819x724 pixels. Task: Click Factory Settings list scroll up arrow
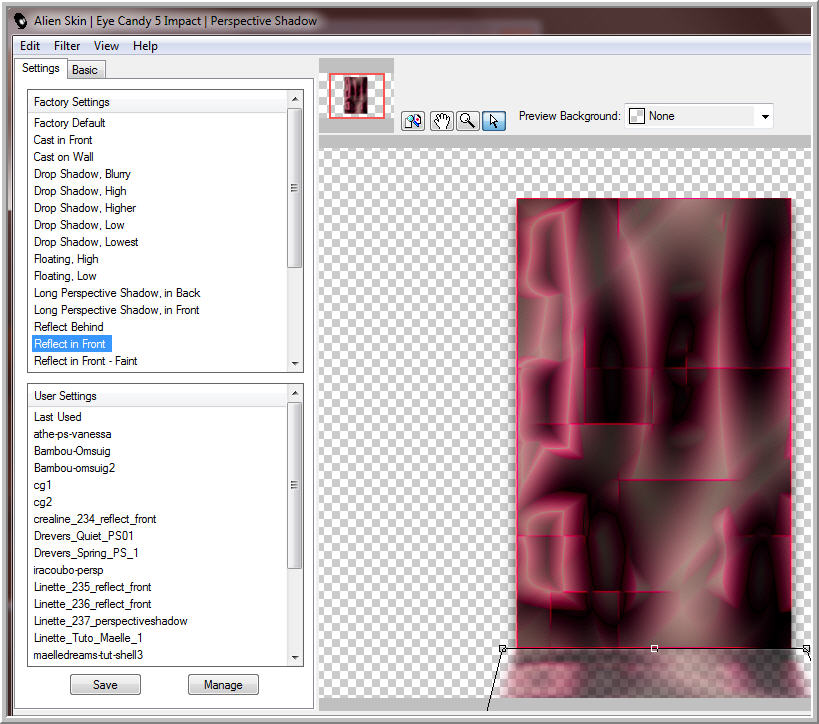[x=295, y=99]
